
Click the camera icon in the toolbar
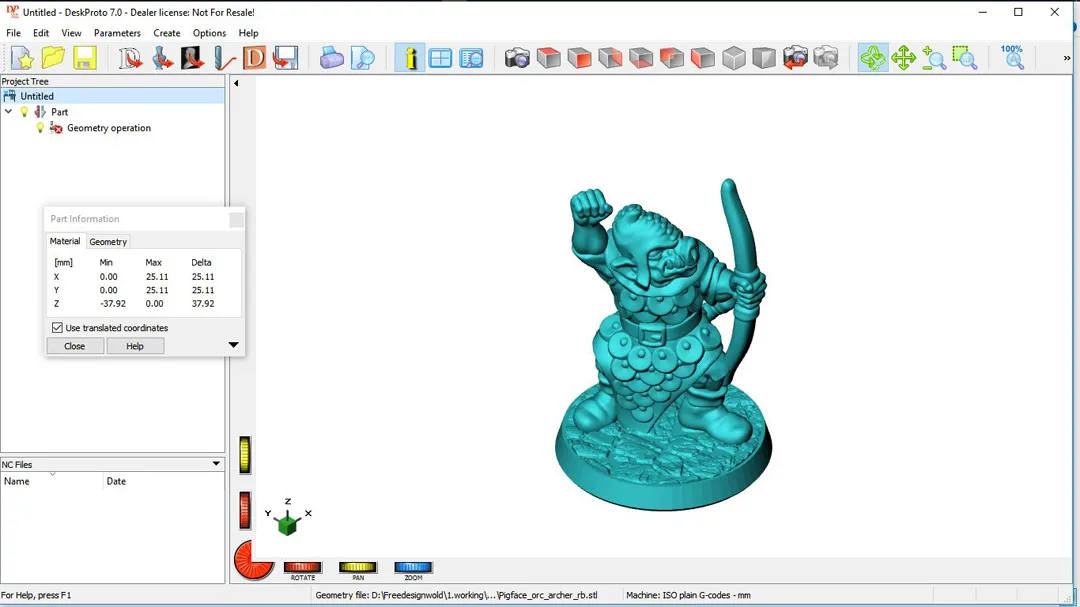(x=517, y=58)
